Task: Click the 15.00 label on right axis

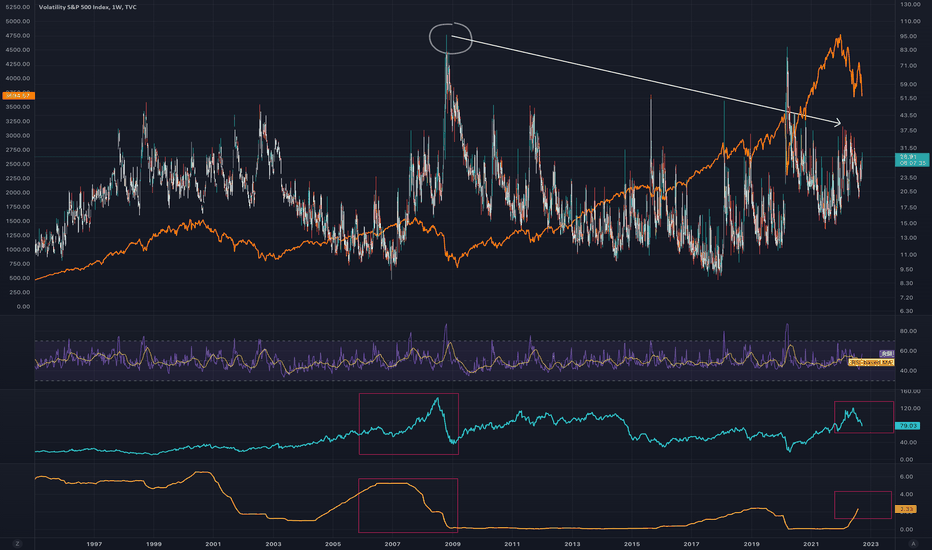Action: [x=908, y=224]
